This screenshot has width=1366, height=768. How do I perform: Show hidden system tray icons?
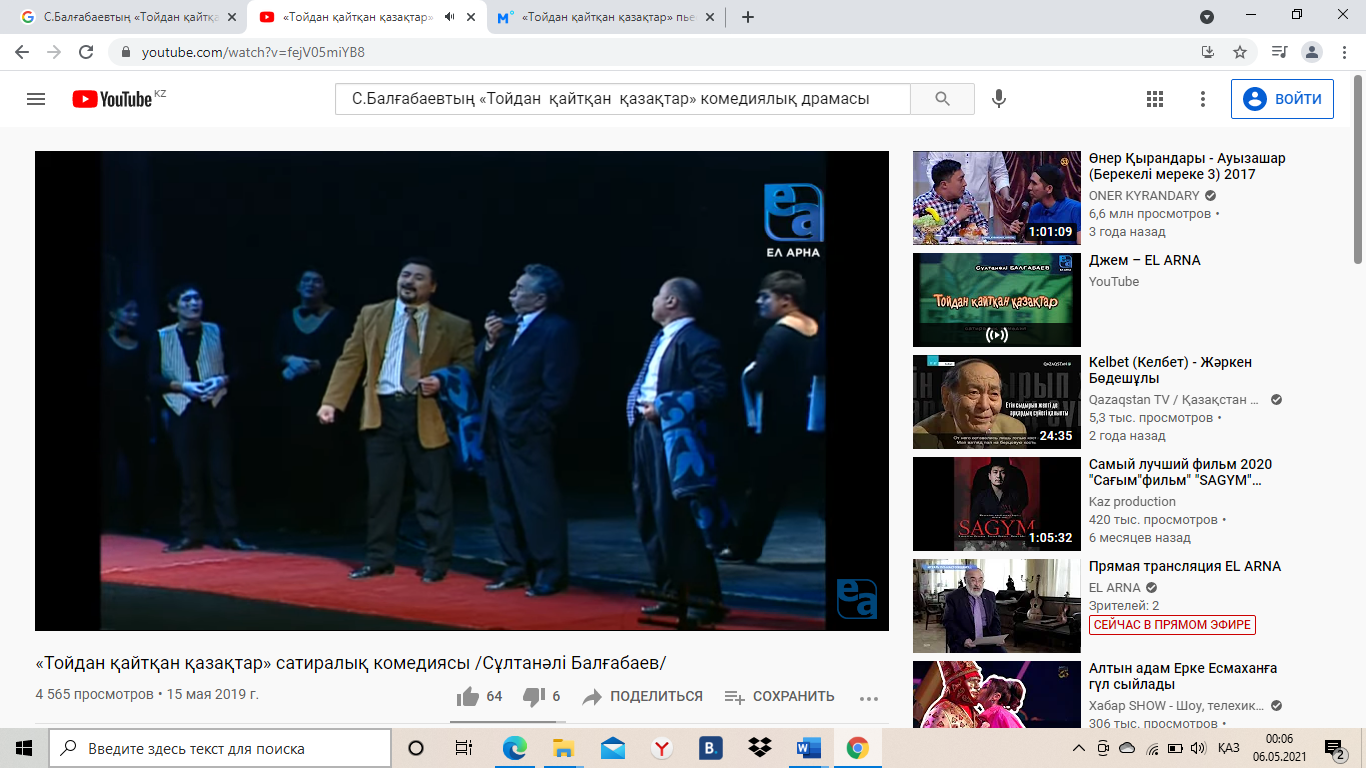point(1078,748)
